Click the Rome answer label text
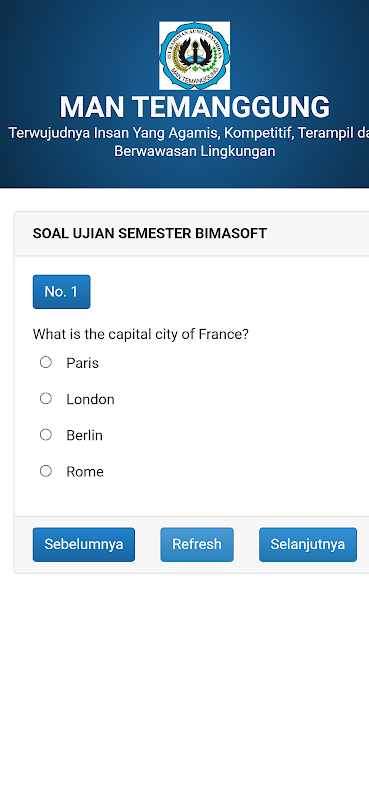369x800 pixels. point(85,472)
